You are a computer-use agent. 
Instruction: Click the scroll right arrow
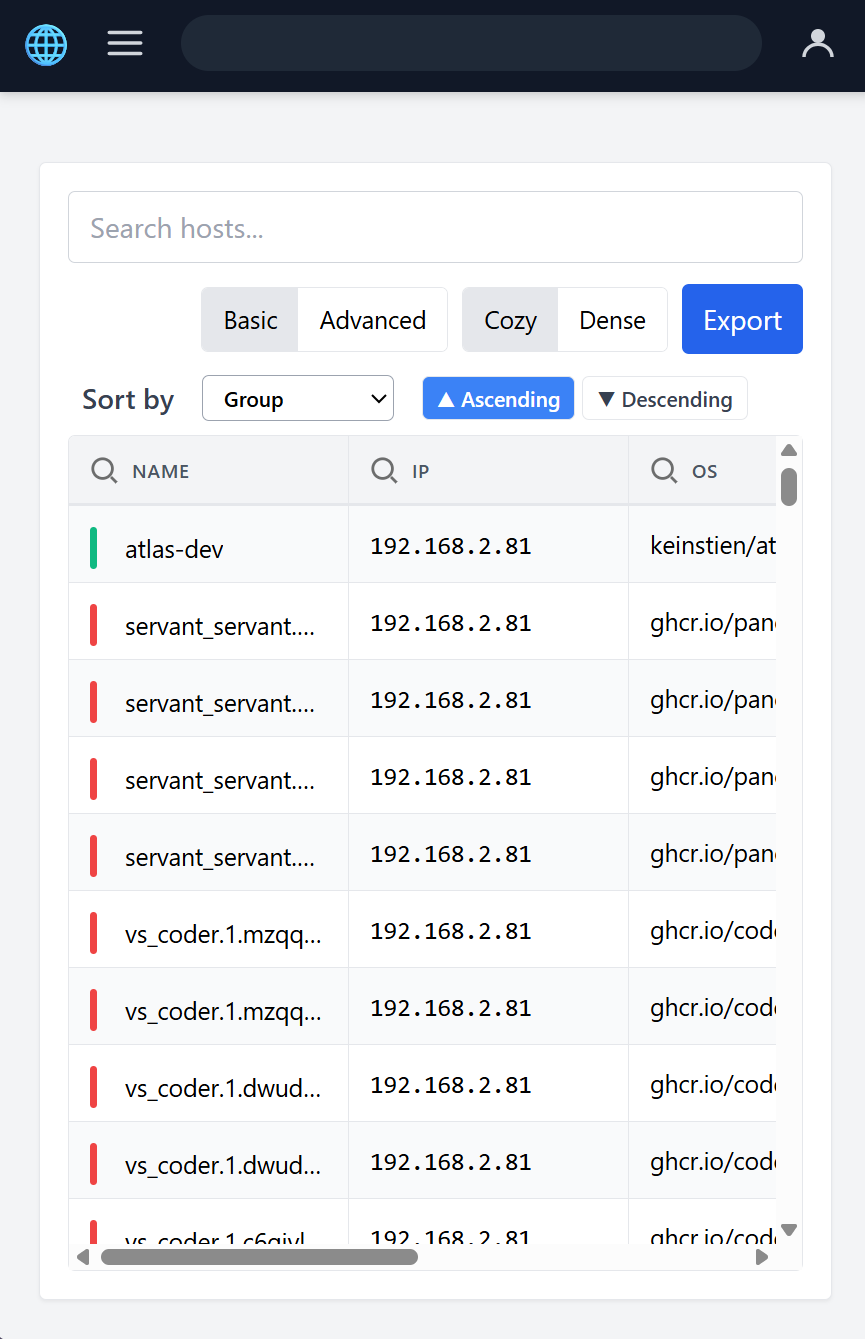(x=762, y=1257)
